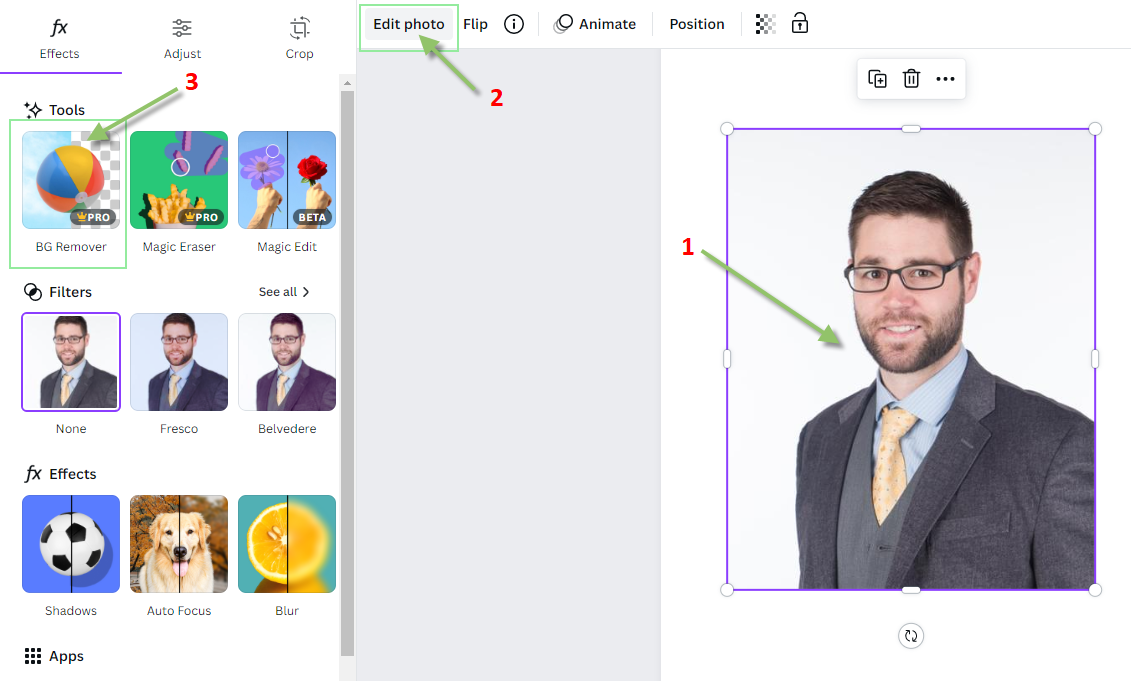Expand Filters with See all

(x=281, y=291)
